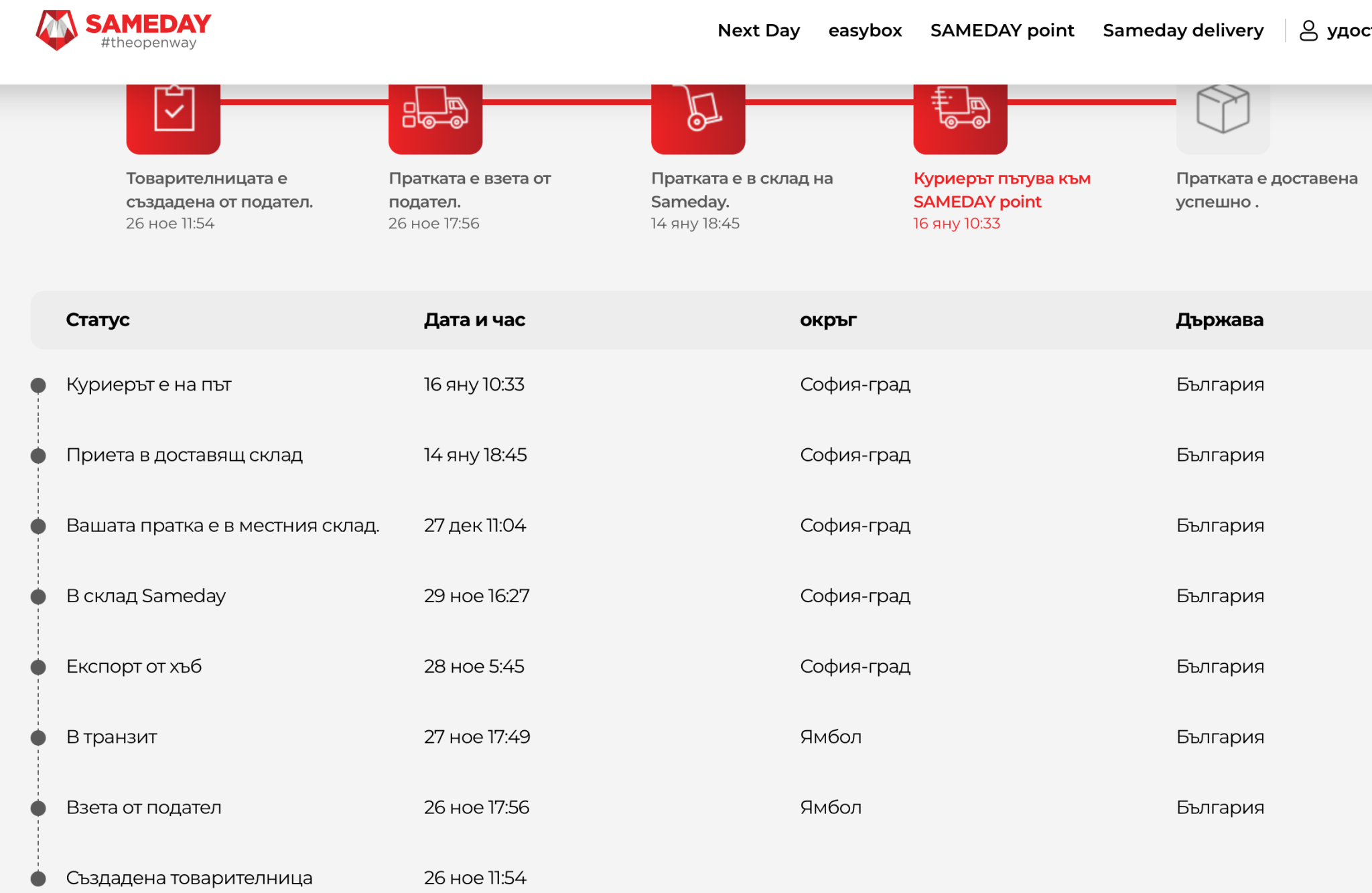The height and width of the screenshot is (893, 1372).
Task: Click the delivered package box icon
Action: point(1223,109)
